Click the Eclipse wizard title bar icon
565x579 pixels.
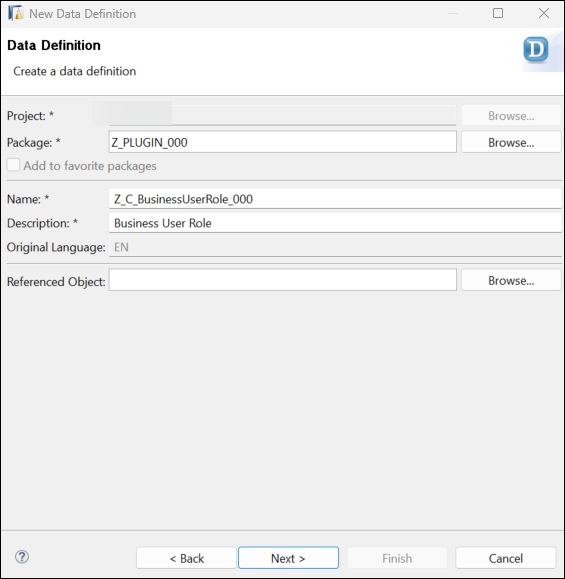(x=15, y=14)
